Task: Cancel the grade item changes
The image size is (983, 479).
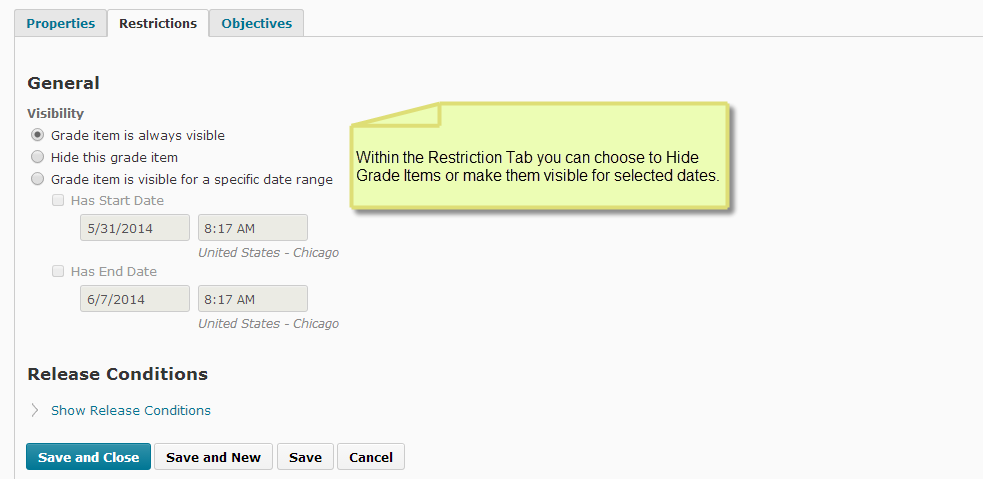Action: (x=371, y=457)
